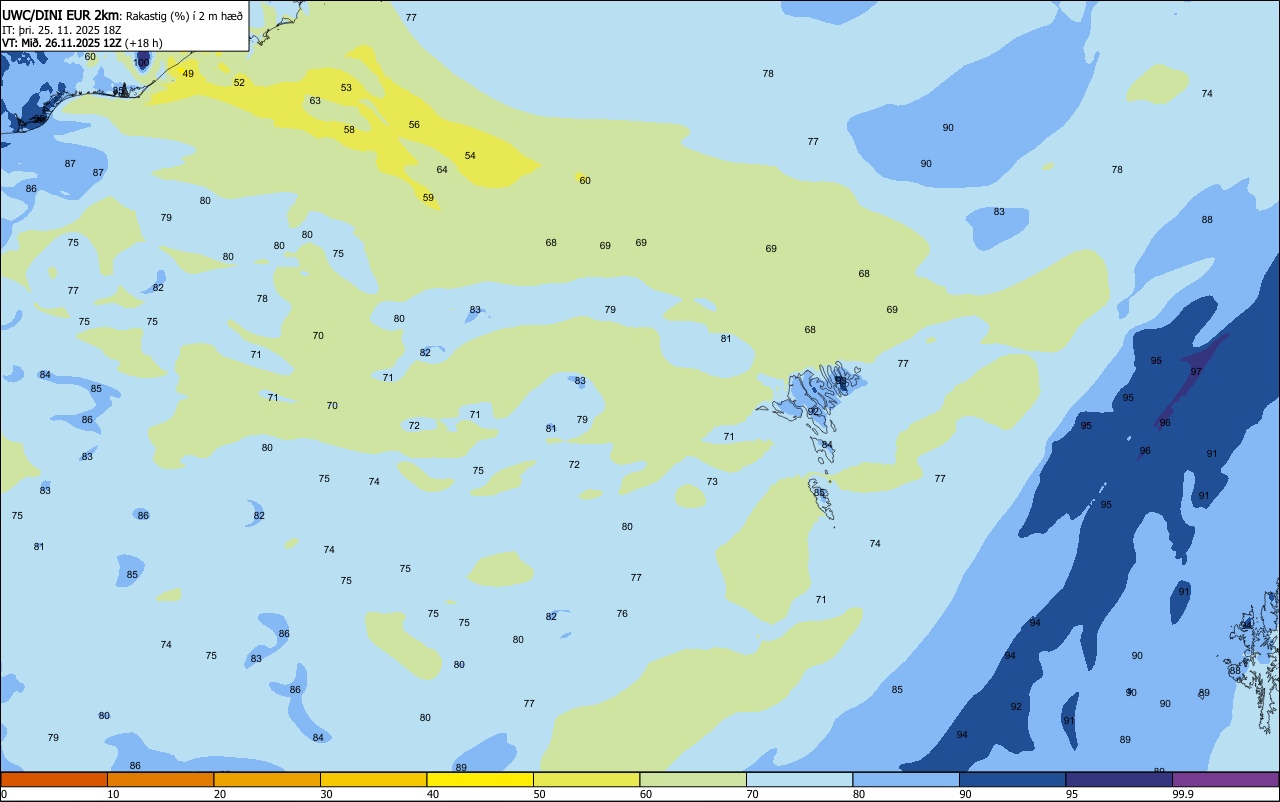
Task: Click the map value 58
Action: click(349, 130)
